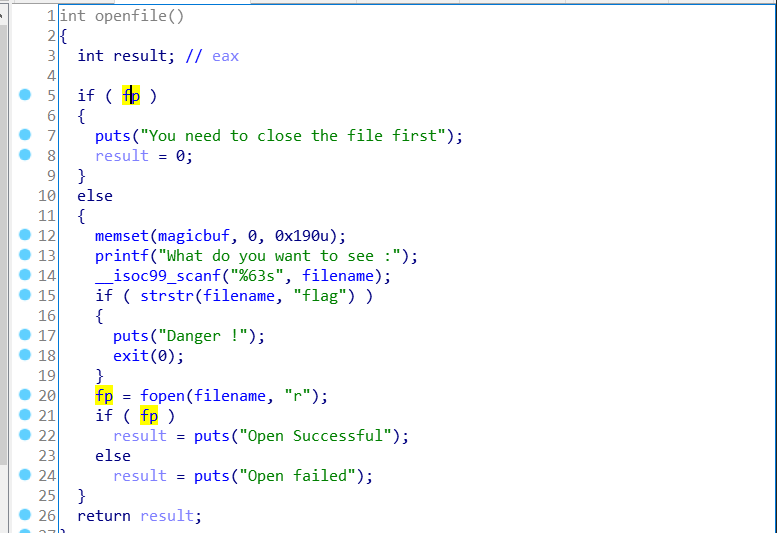This screenshot has height=533, width=777.
Task: Toggle breakpoint dot on line 17
Action: (25, 335)
